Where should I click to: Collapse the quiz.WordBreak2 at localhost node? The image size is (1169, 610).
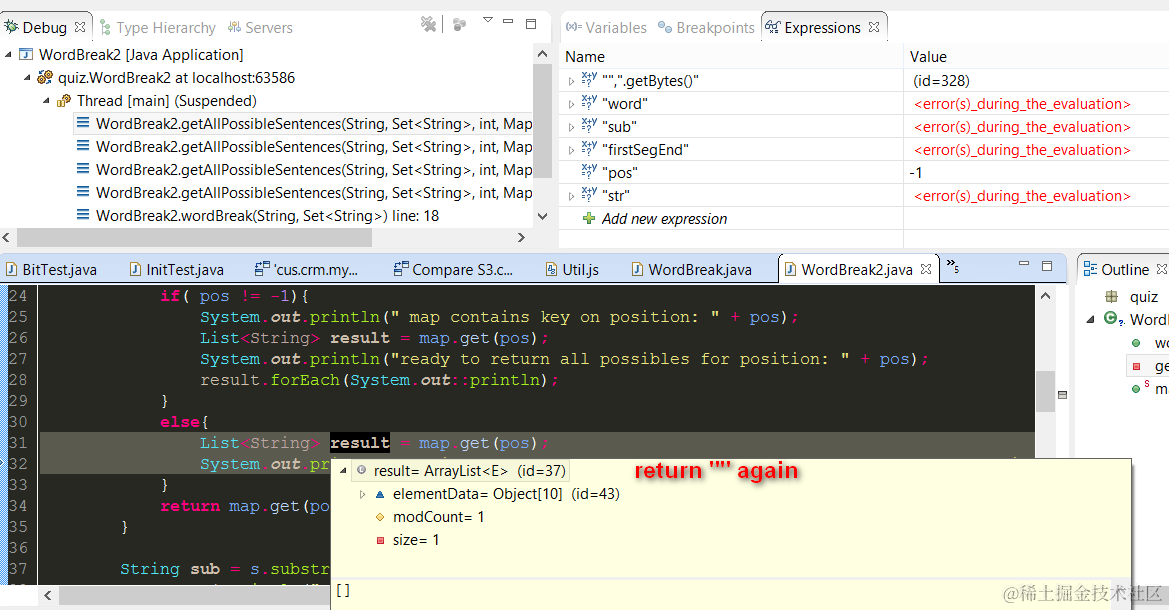coord(28,78)
